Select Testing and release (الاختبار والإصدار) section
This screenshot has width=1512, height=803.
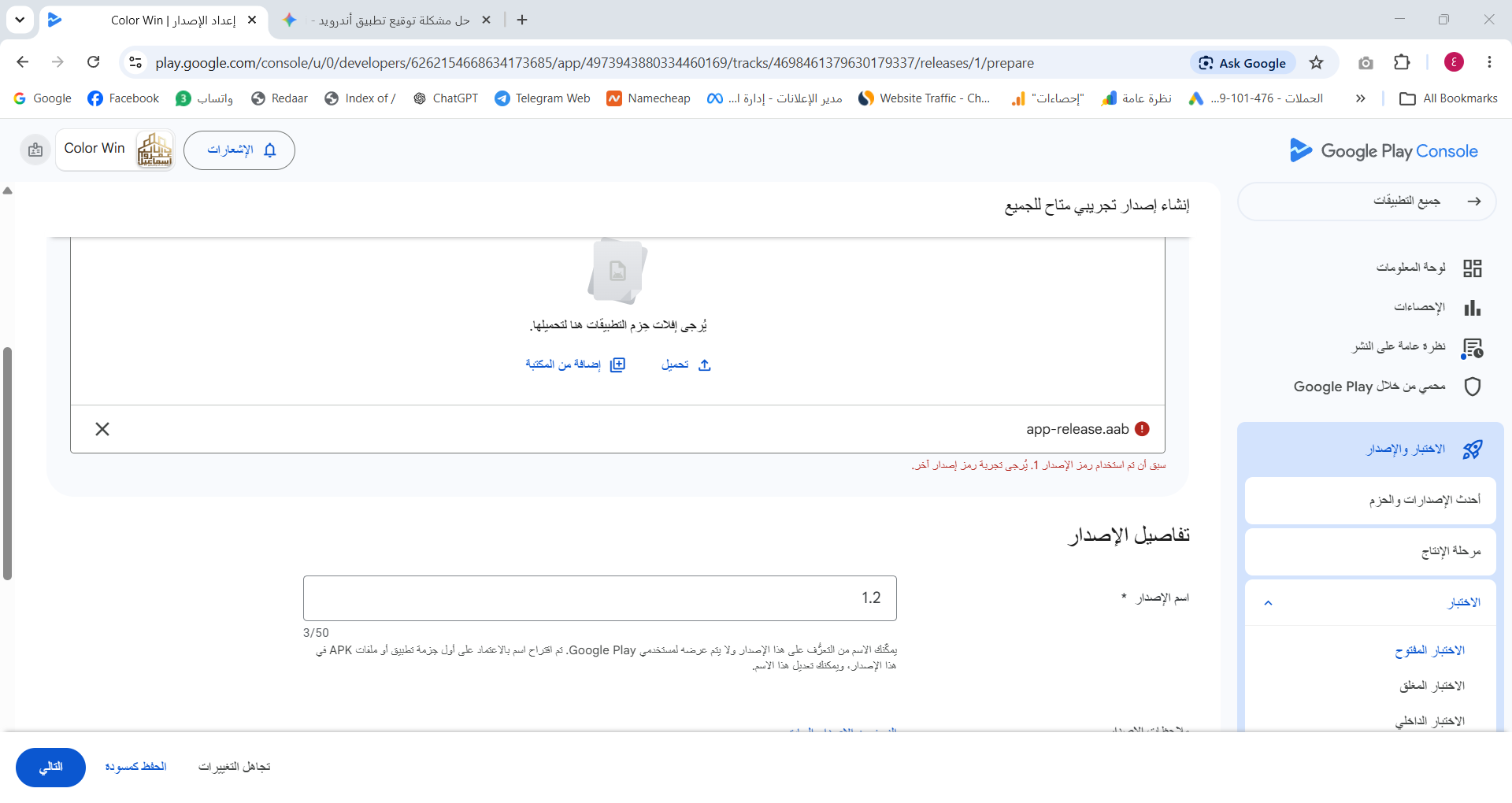(x=1370, y=450)
